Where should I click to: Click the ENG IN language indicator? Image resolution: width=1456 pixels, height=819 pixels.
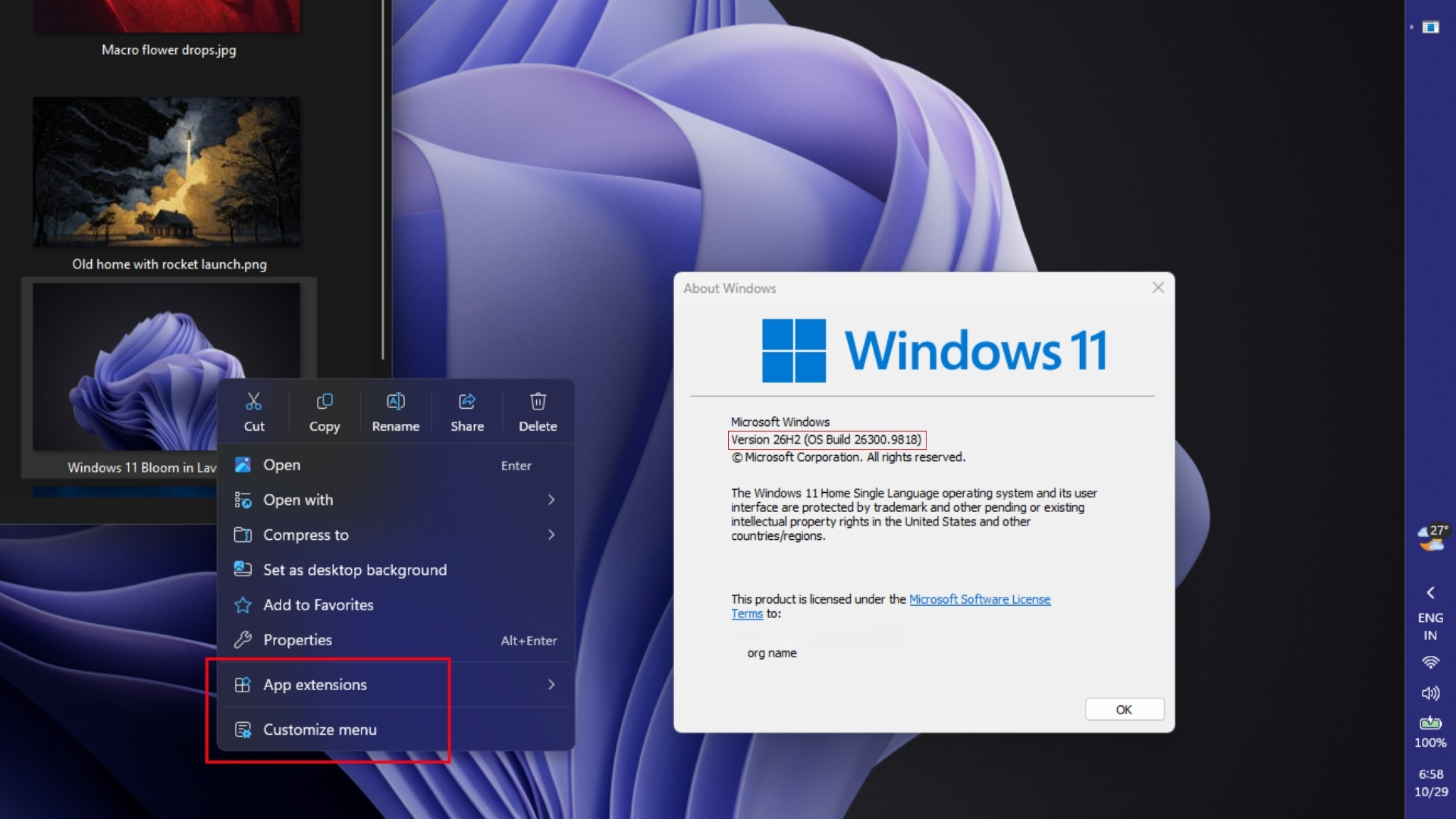point(1430,626)
